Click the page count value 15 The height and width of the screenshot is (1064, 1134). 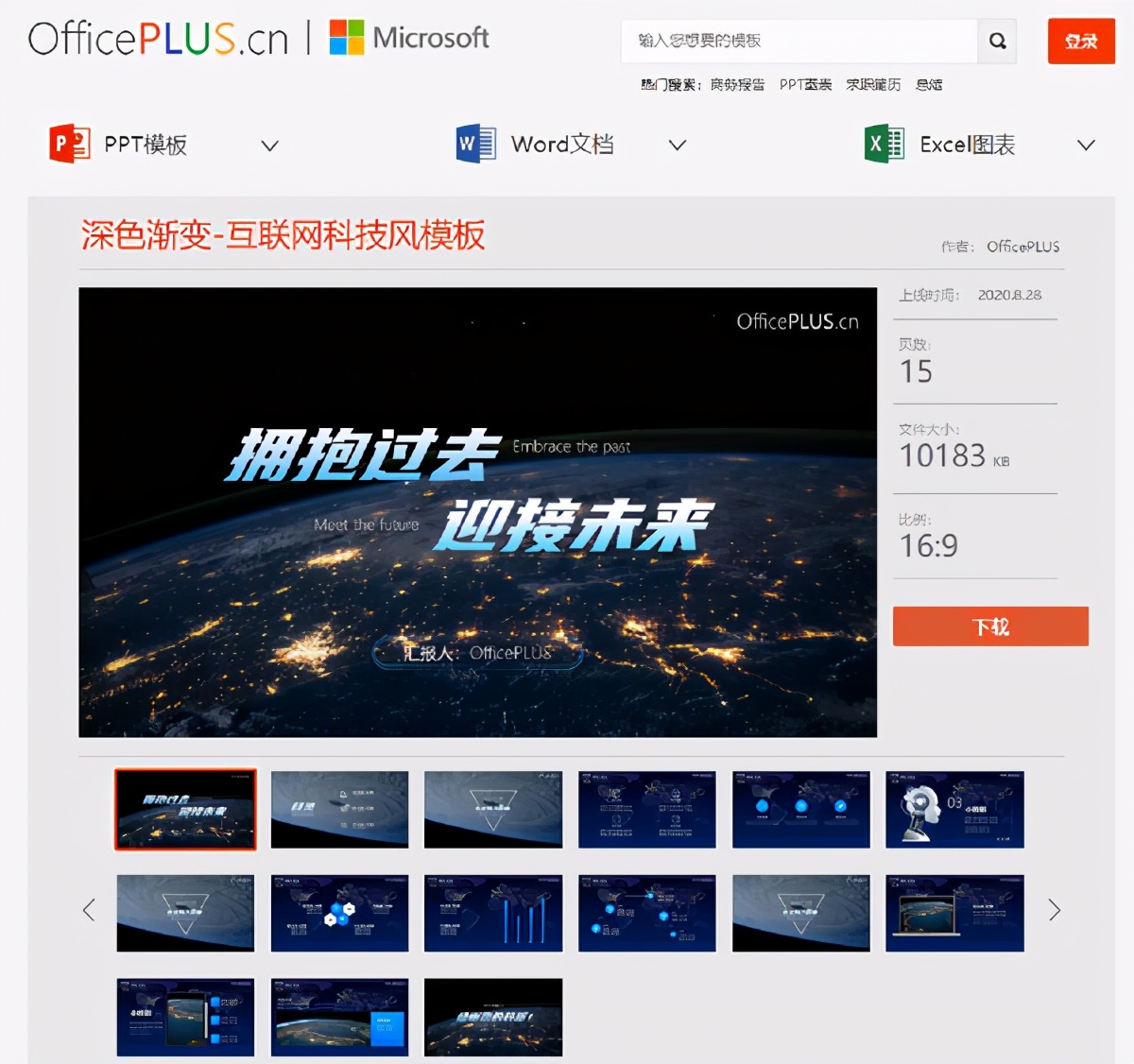(x=916, y=371)
